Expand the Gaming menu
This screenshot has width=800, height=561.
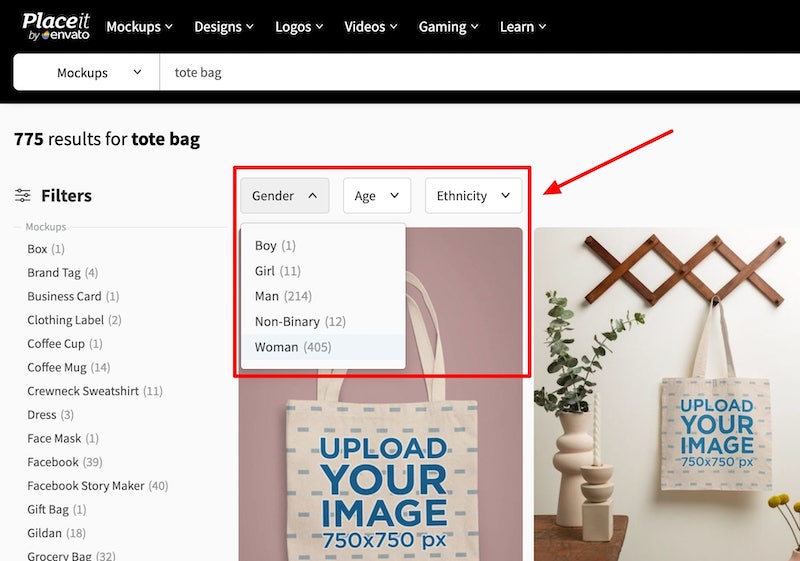pos(448,27)
